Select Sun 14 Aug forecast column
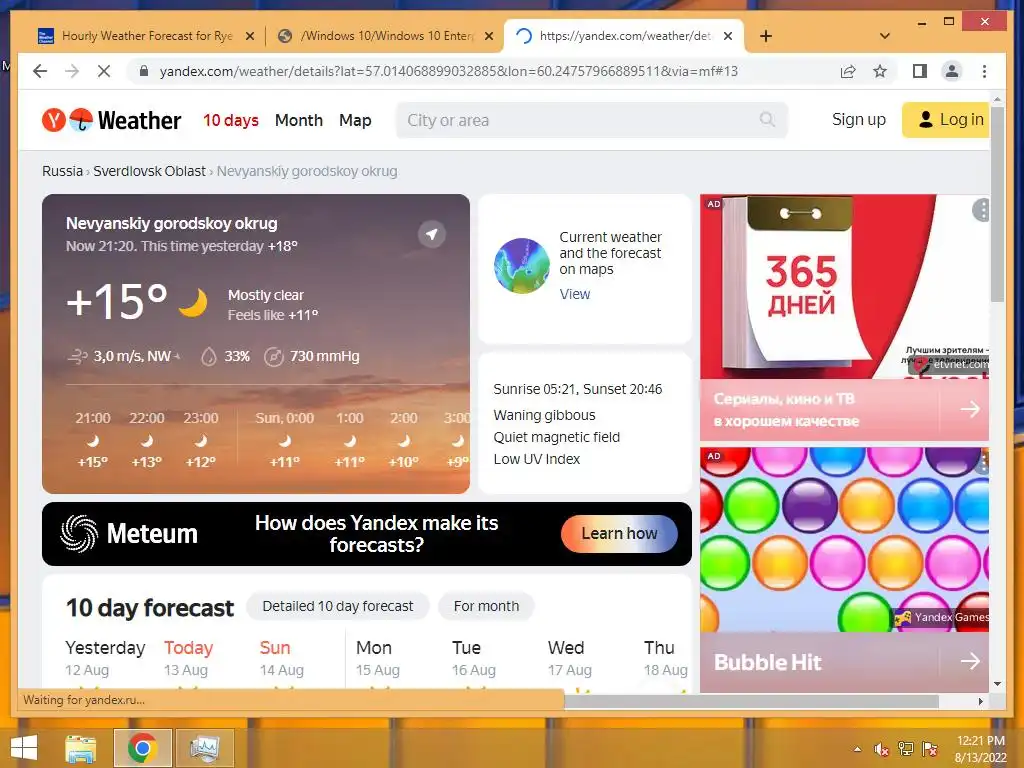Screen dimensions: 1024x768 point(281,658)
